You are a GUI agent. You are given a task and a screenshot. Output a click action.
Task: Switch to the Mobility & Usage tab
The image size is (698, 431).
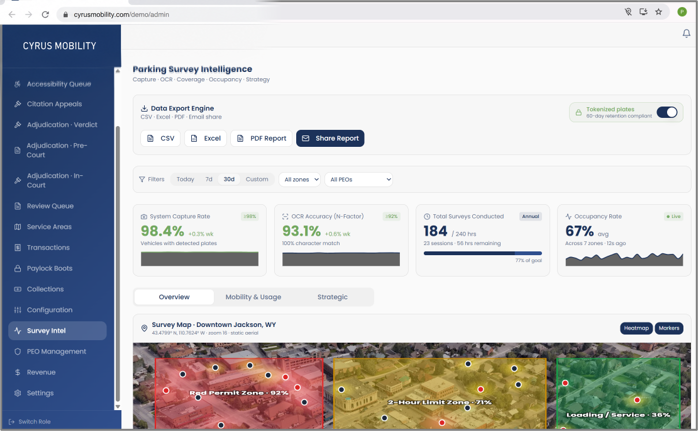point(253,297)
